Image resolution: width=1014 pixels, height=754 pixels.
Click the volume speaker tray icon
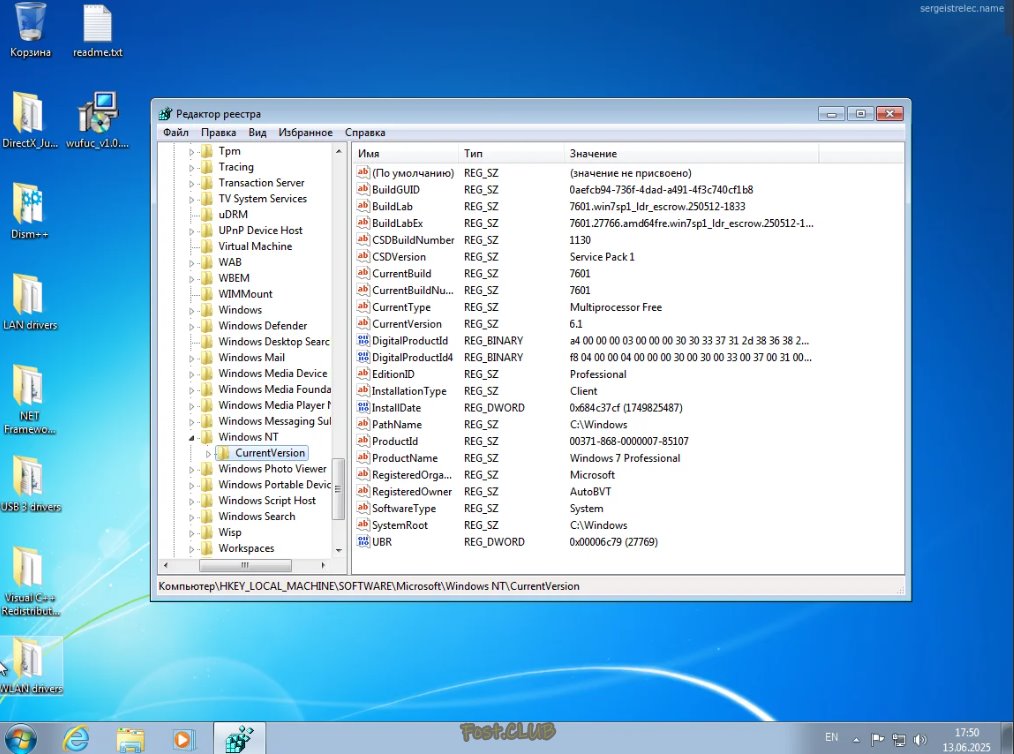coord(920,739)
